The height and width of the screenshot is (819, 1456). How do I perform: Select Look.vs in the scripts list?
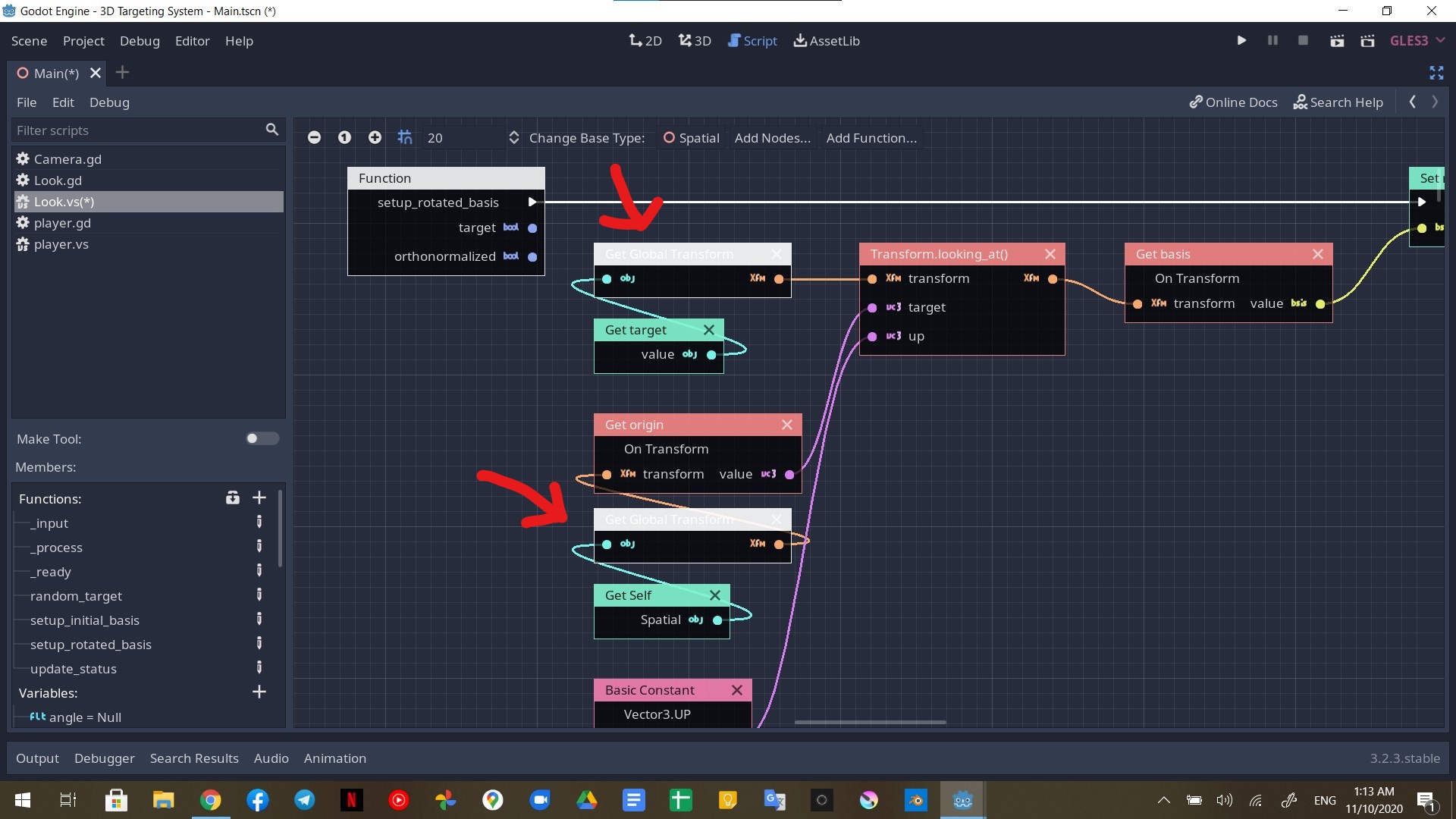click(x=64, y=202)
